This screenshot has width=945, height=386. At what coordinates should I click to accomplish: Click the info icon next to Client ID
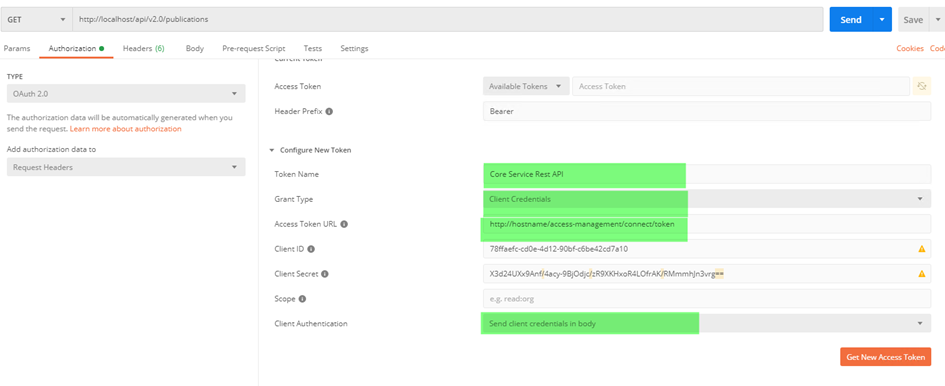(311, 248)
